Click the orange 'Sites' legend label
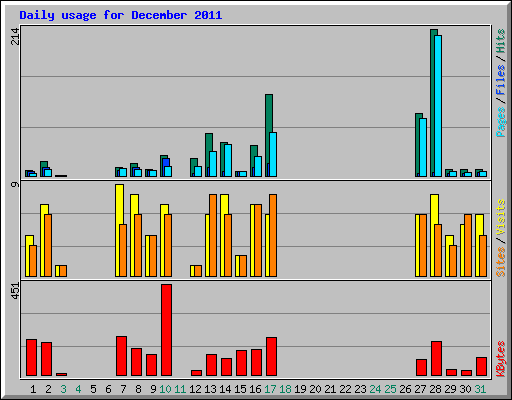Viewport: 512px width, 400px height. point(500,262)
